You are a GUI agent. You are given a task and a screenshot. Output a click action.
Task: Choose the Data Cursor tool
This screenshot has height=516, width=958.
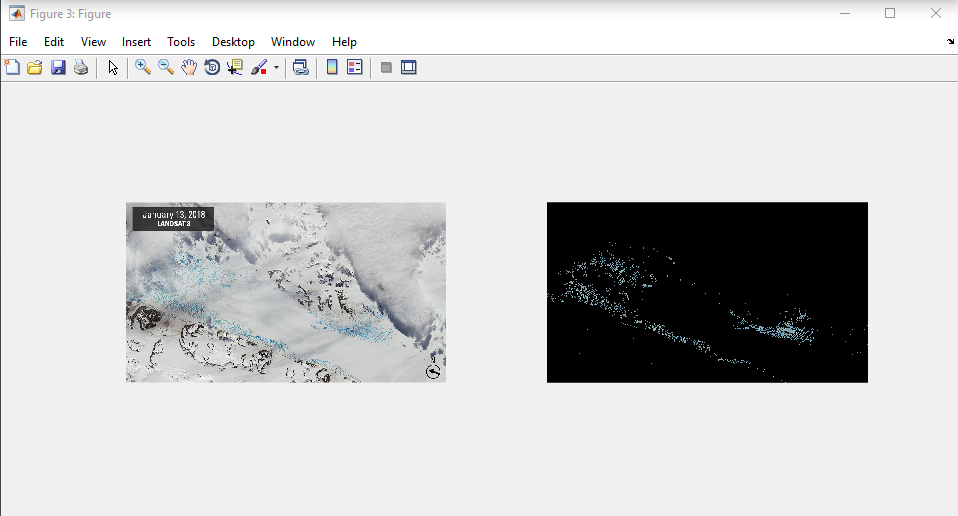pos(235,68)
